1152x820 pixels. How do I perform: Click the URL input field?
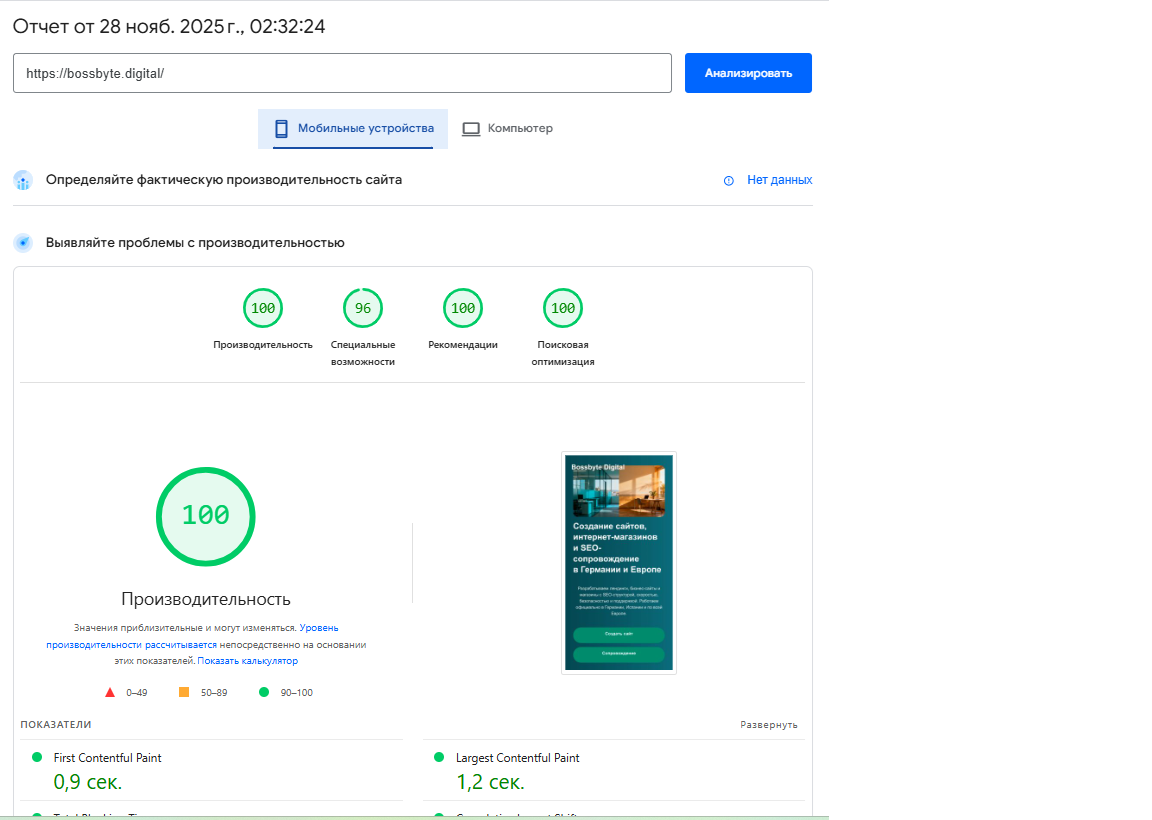pyautogui.click(x=341, y=73)
